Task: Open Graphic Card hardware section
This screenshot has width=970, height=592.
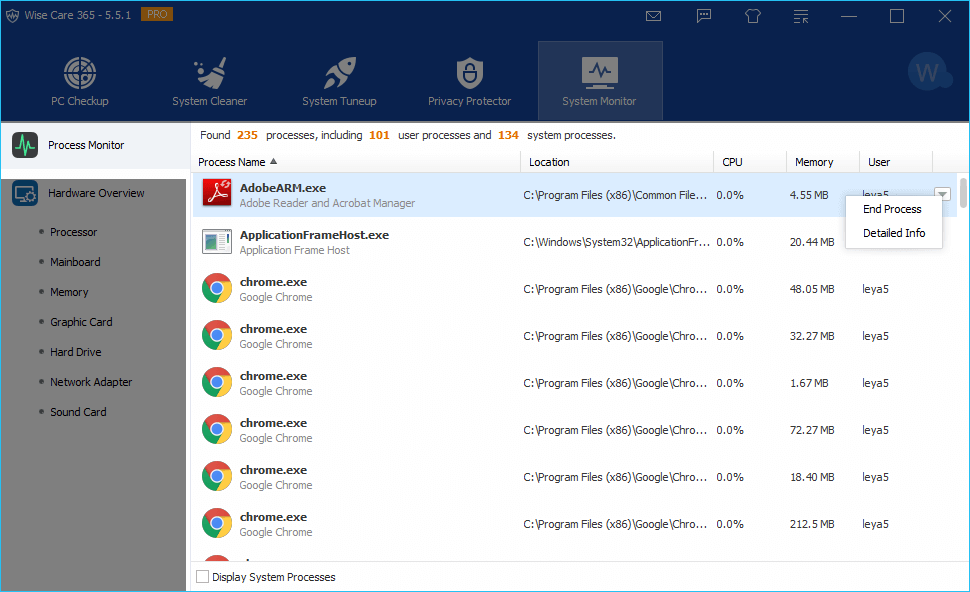Action: tap(81, 322)
